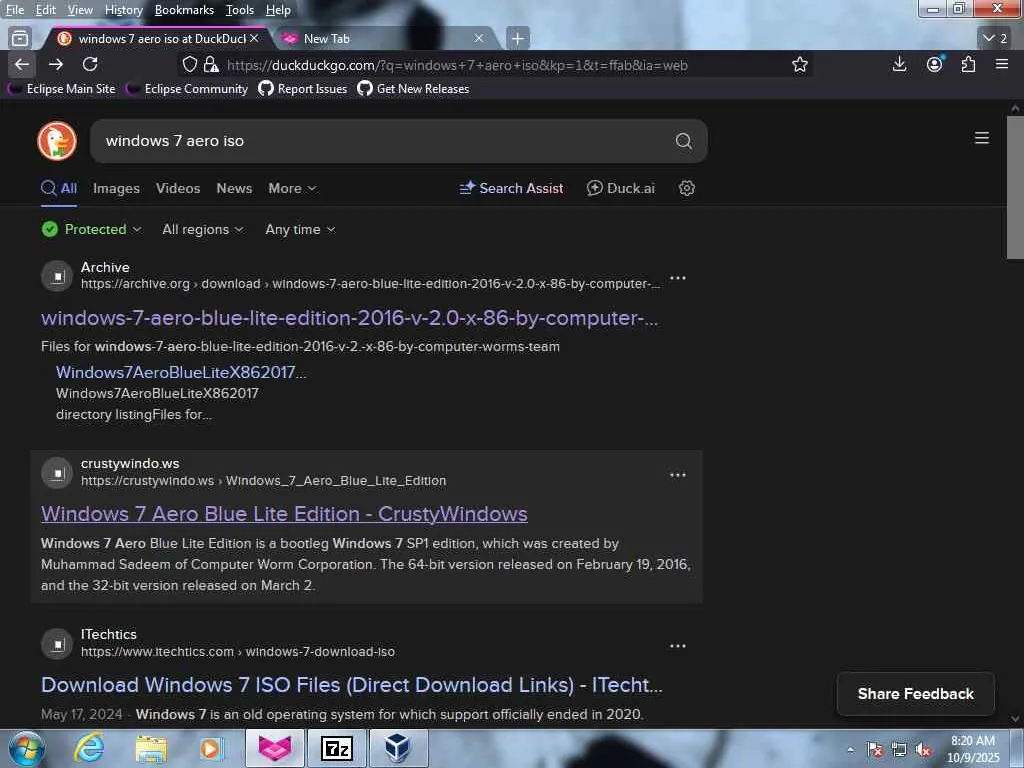Open VirtualBox from the taskbar
The image size is (1024, 768).
(398, 748)
